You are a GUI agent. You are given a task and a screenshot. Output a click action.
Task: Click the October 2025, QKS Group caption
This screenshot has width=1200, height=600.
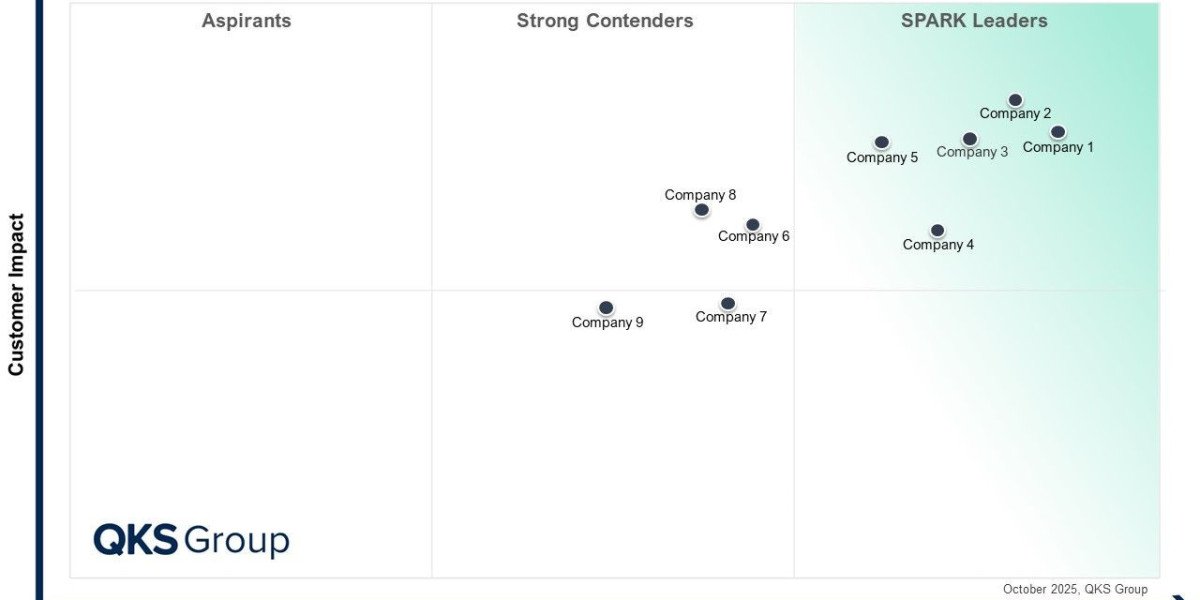tap(1075, 589)
